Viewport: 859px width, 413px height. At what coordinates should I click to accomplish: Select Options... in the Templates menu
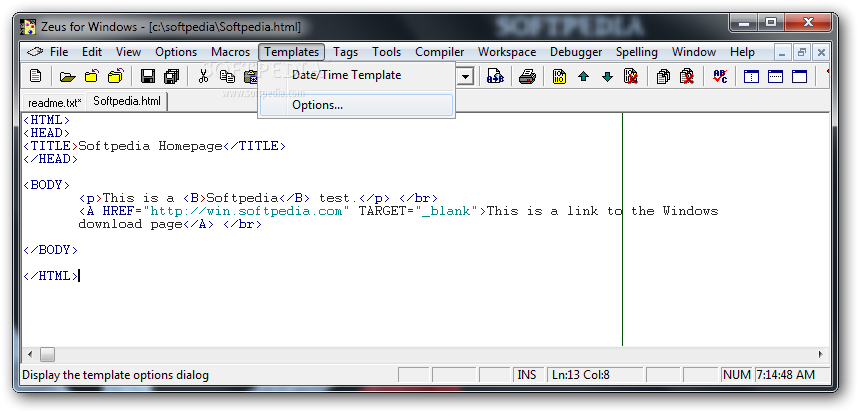click(x=356, y=105)
